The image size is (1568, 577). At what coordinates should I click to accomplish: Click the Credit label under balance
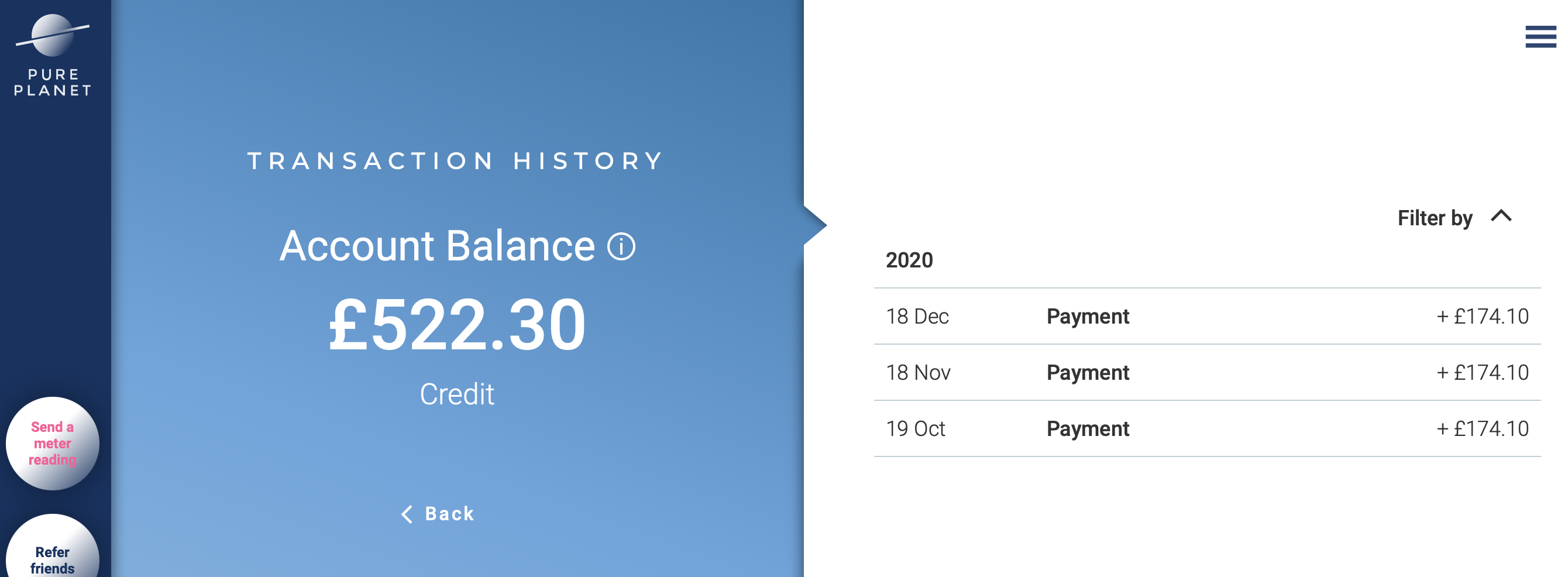click(x=456, y=394)
